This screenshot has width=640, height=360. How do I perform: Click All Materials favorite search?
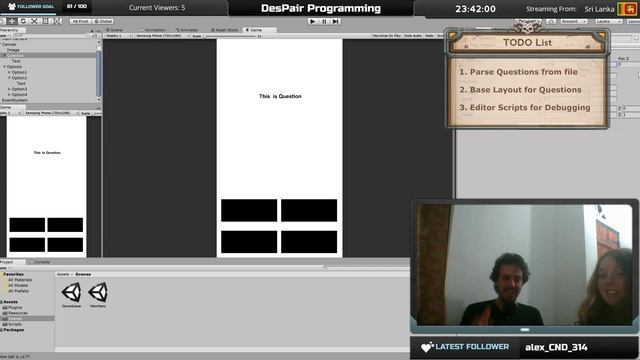point(20,280)
